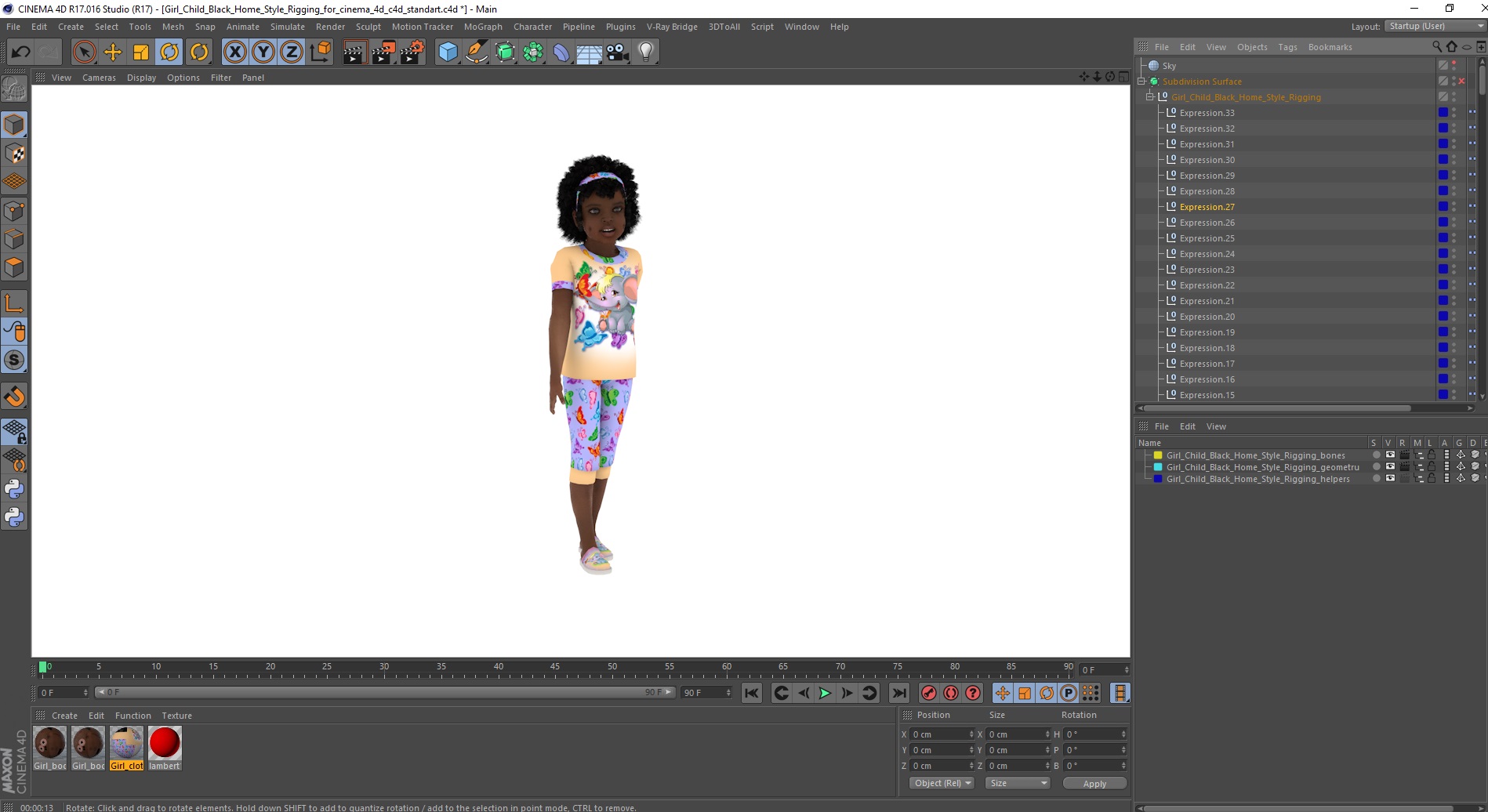Go to end of animation

[899, 693]
